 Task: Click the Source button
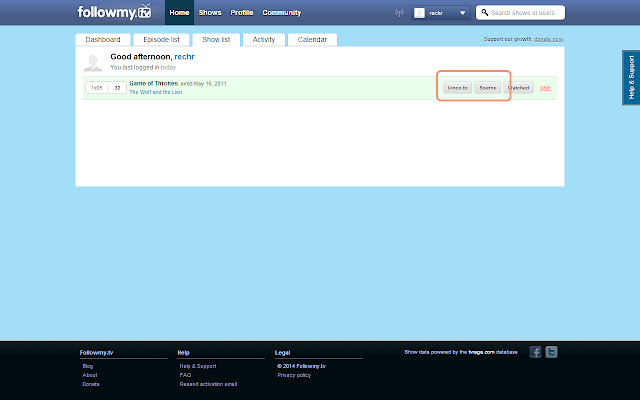488,88
